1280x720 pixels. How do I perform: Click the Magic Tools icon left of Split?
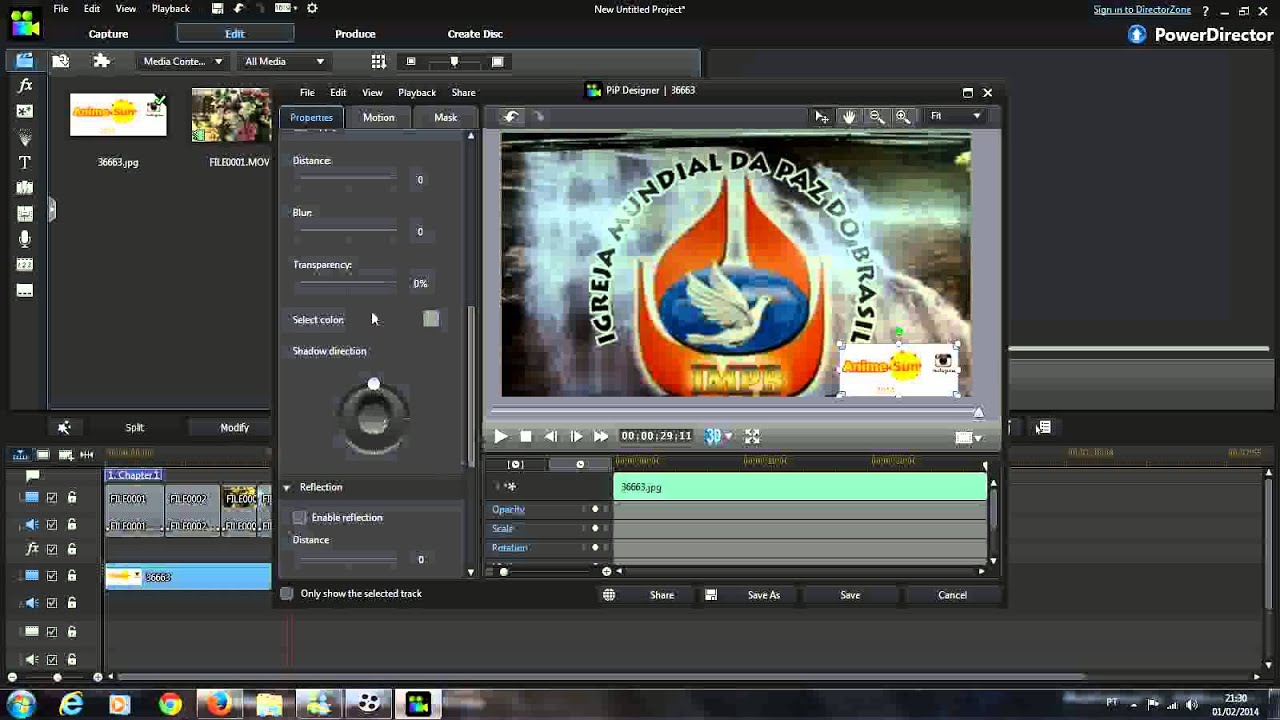[x=64, y=428]
